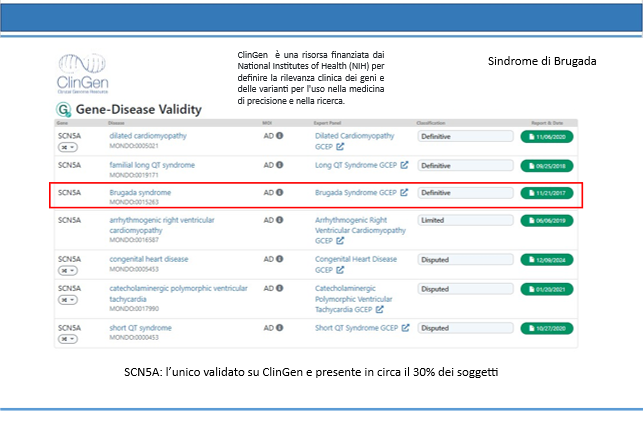Click MONDO:0017990 identifier text

(134, 308)
